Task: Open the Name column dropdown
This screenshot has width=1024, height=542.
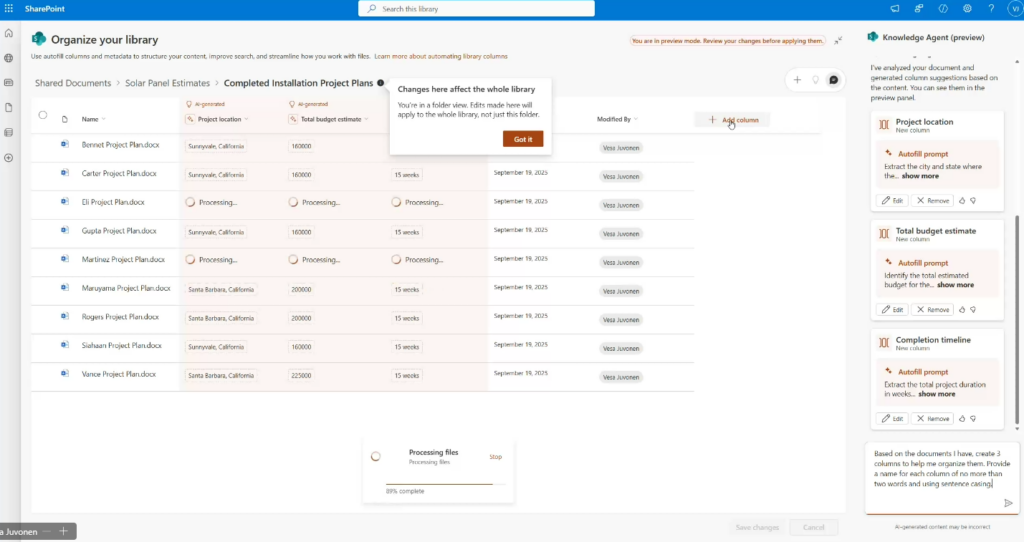Action: pos(104,119)
